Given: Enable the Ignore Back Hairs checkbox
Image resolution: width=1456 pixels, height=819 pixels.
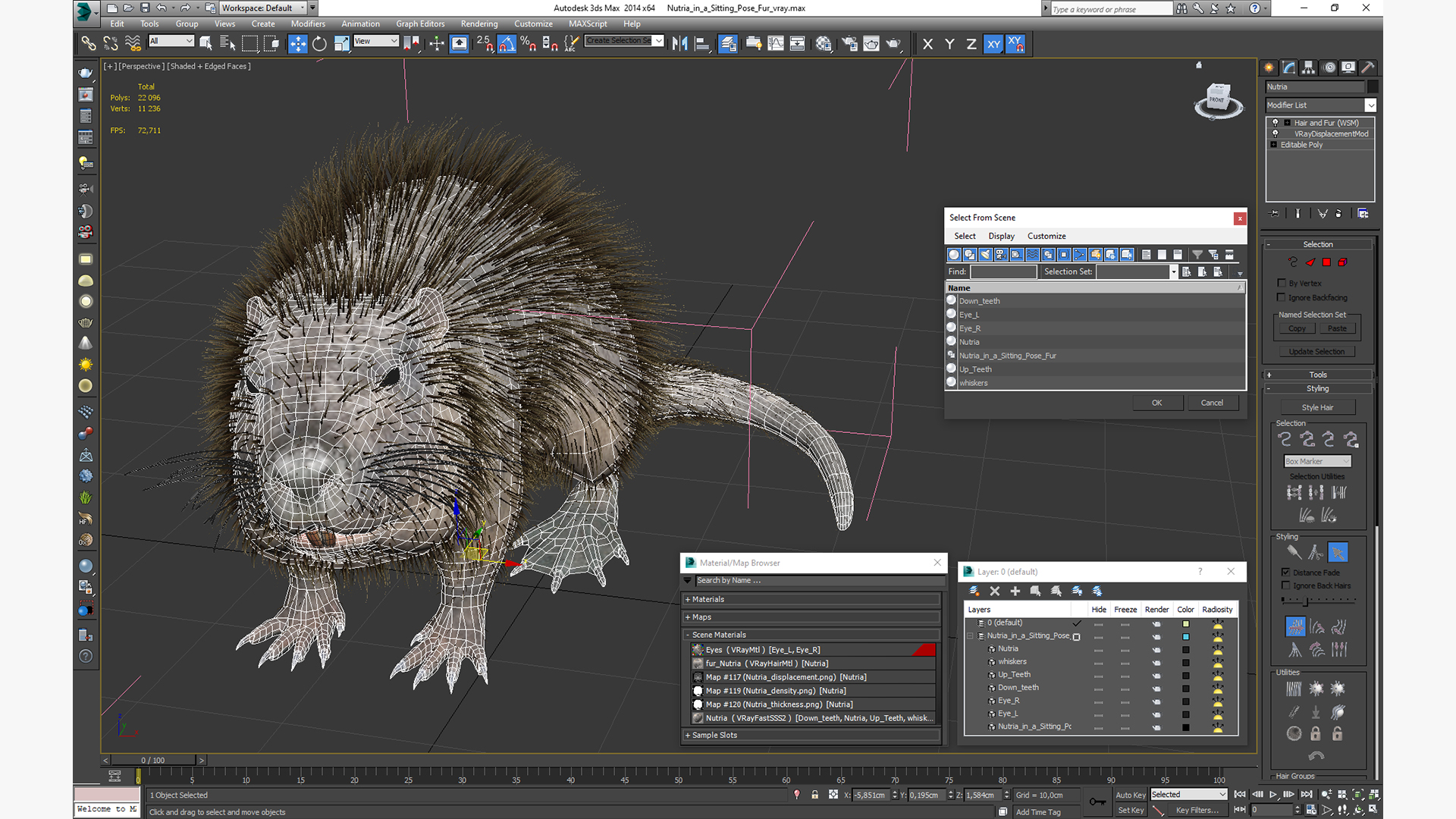Looking at the screenshot, I should pyautogui.click(x=1286, y=585).
